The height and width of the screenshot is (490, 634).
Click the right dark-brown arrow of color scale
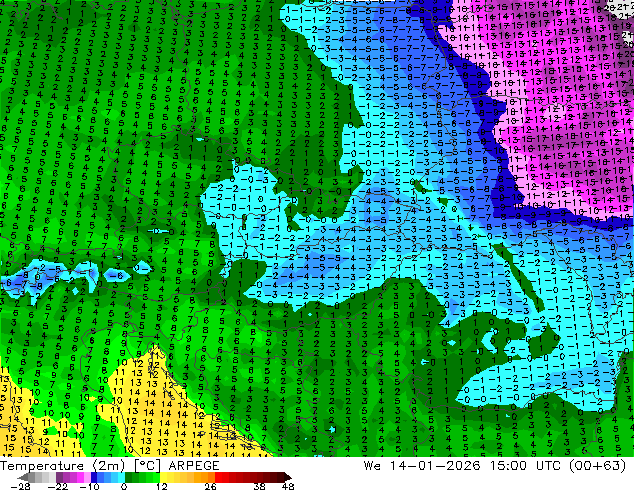(287, 477)
